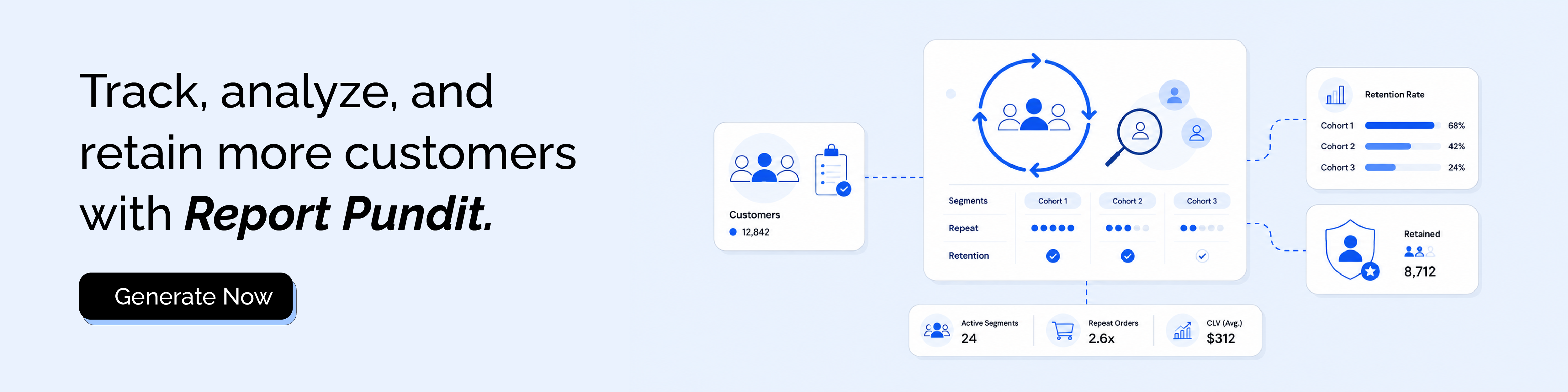Toggle the Cohort 3 retention checkmark
The image size is (1568, 392).
pos(1202,256)
